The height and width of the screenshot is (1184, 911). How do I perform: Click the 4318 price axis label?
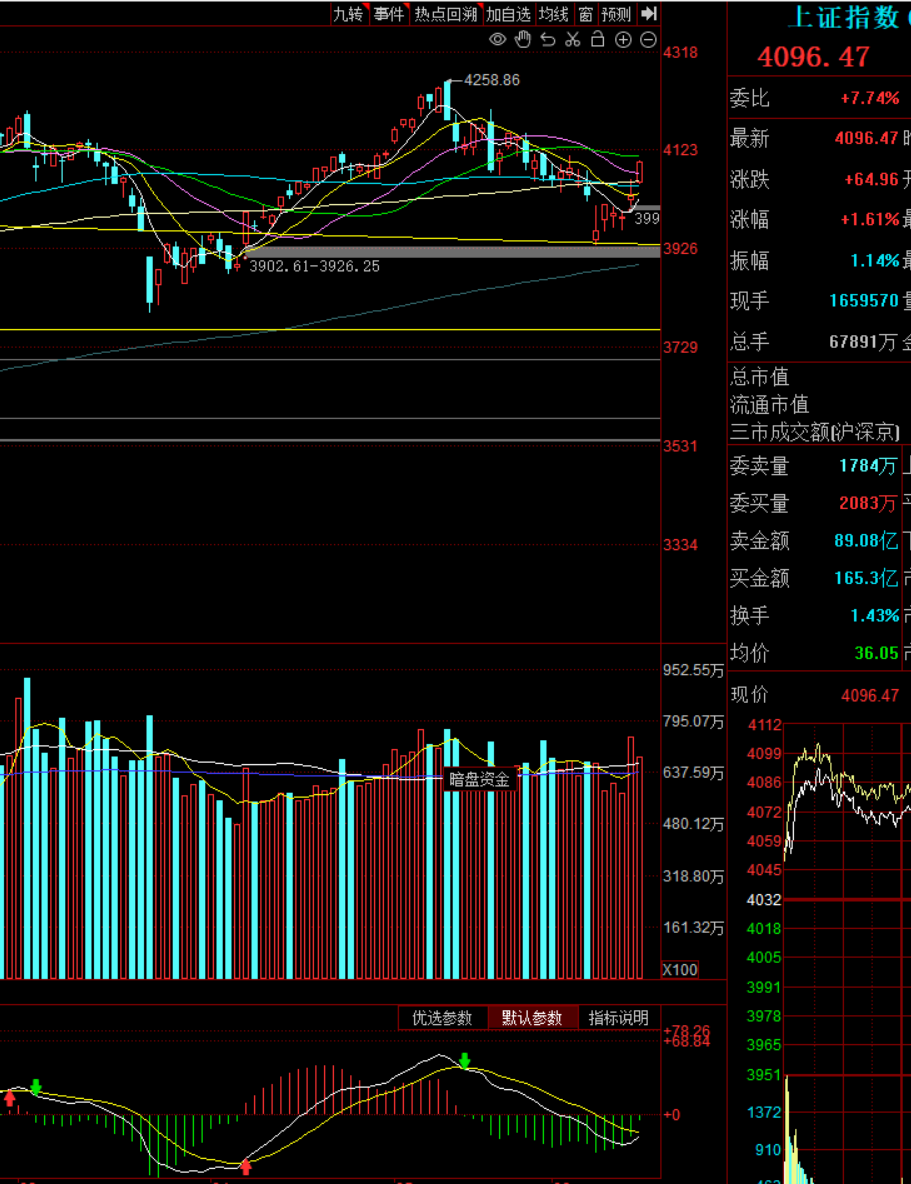coord(681,53)
